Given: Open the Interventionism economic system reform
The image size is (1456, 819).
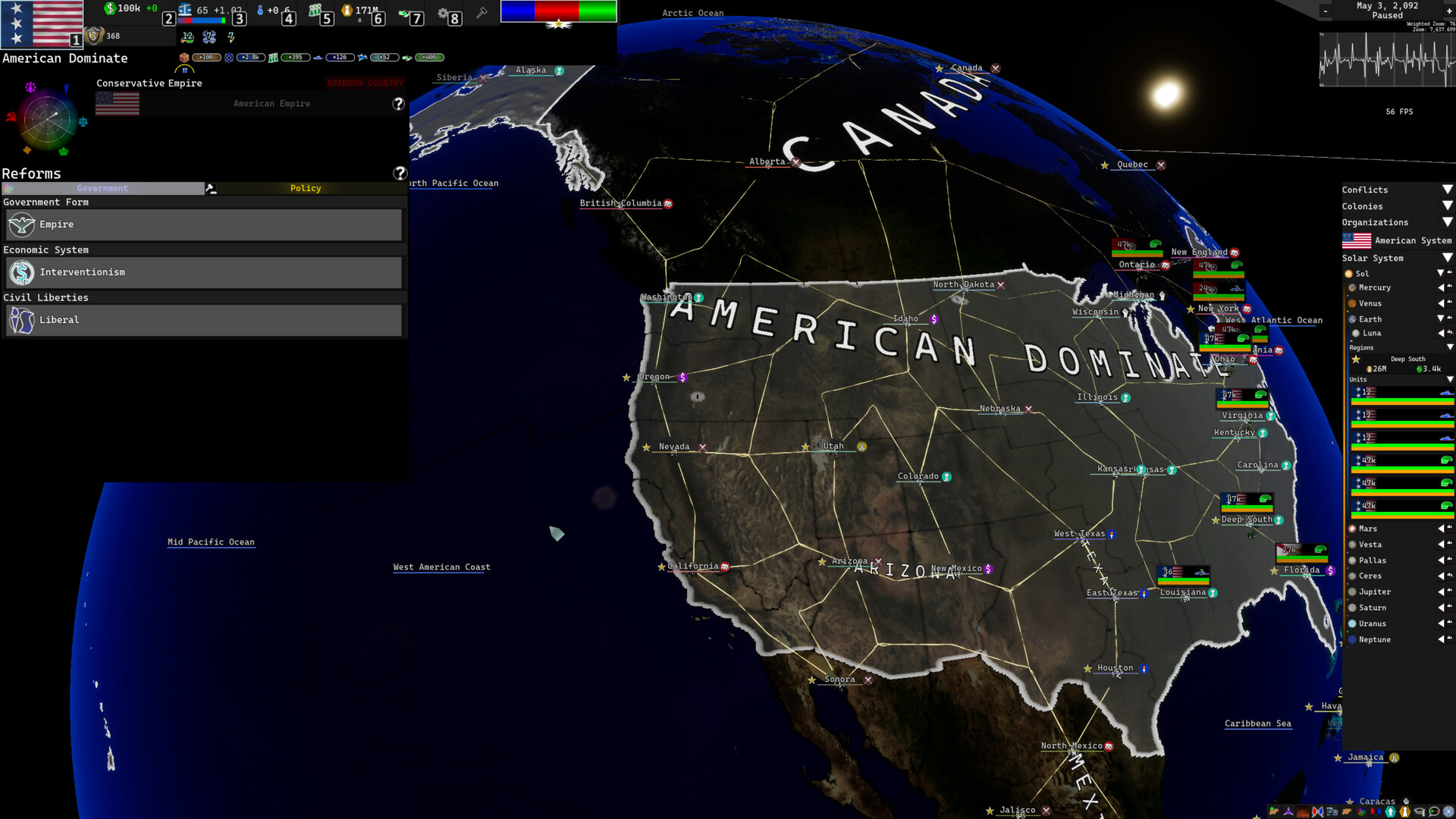Looking at the screenshot, I should pyautogui.click(x=204, y=272).
